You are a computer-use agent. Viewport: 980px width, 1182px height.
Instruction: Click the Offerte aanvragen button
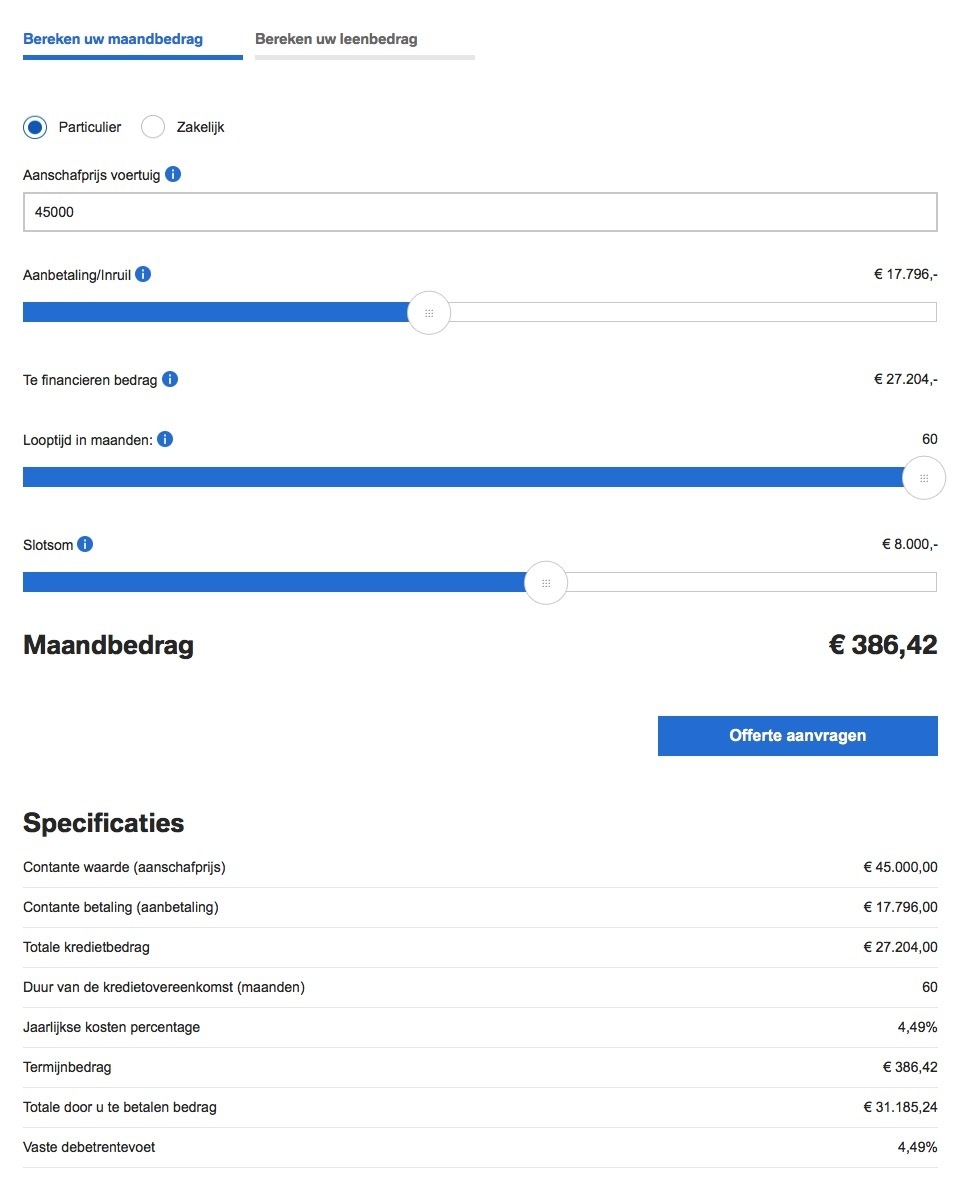pos(797,736)
